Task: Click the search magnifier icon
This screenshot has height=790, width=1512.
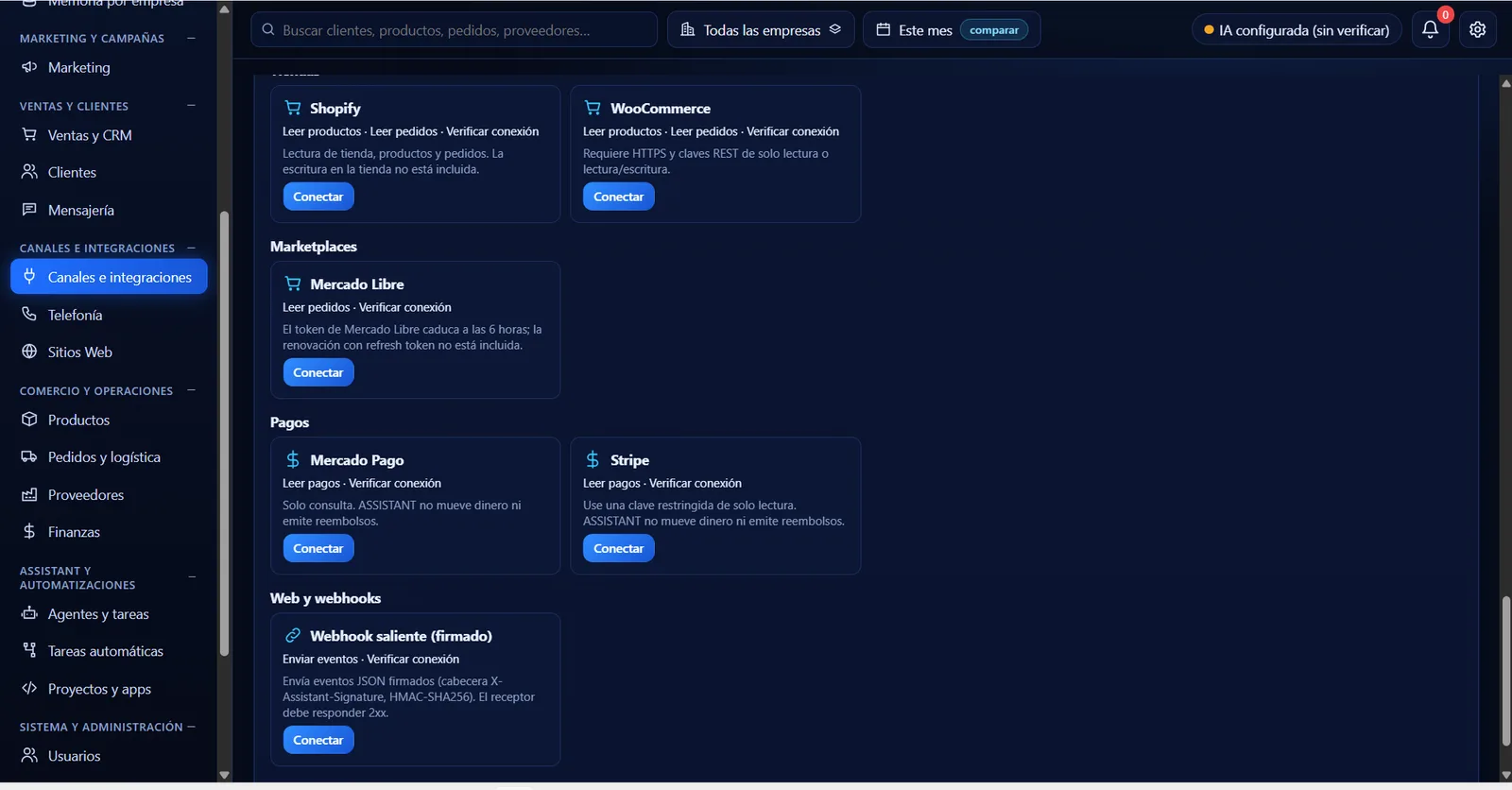Action: coord(268,29)
